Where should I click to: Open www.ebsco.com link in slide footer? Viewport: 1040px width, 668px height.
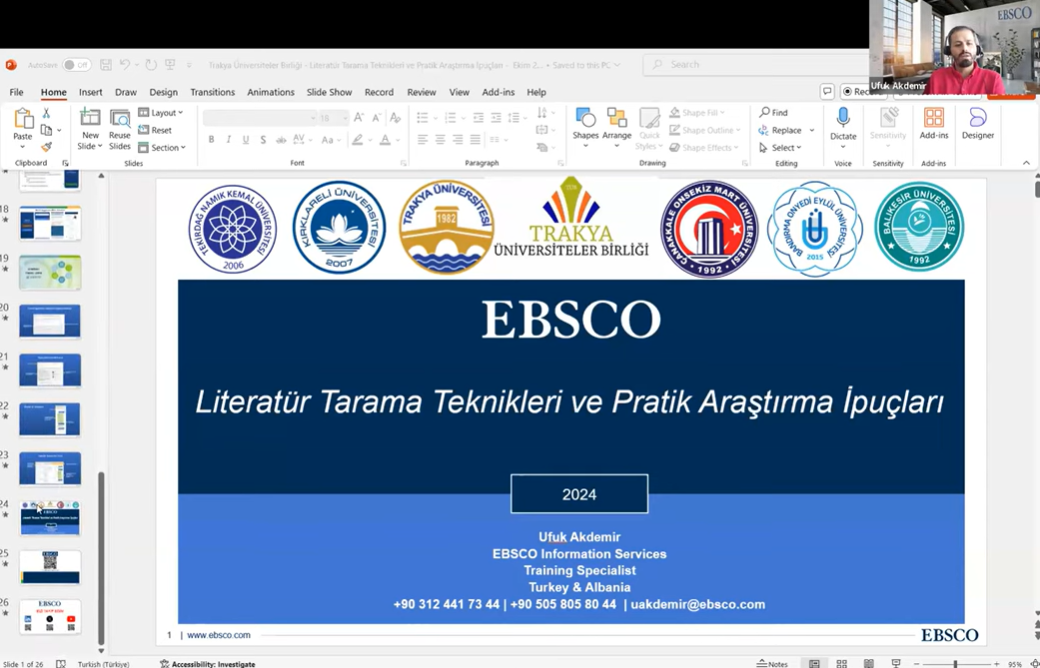point(219,635)
